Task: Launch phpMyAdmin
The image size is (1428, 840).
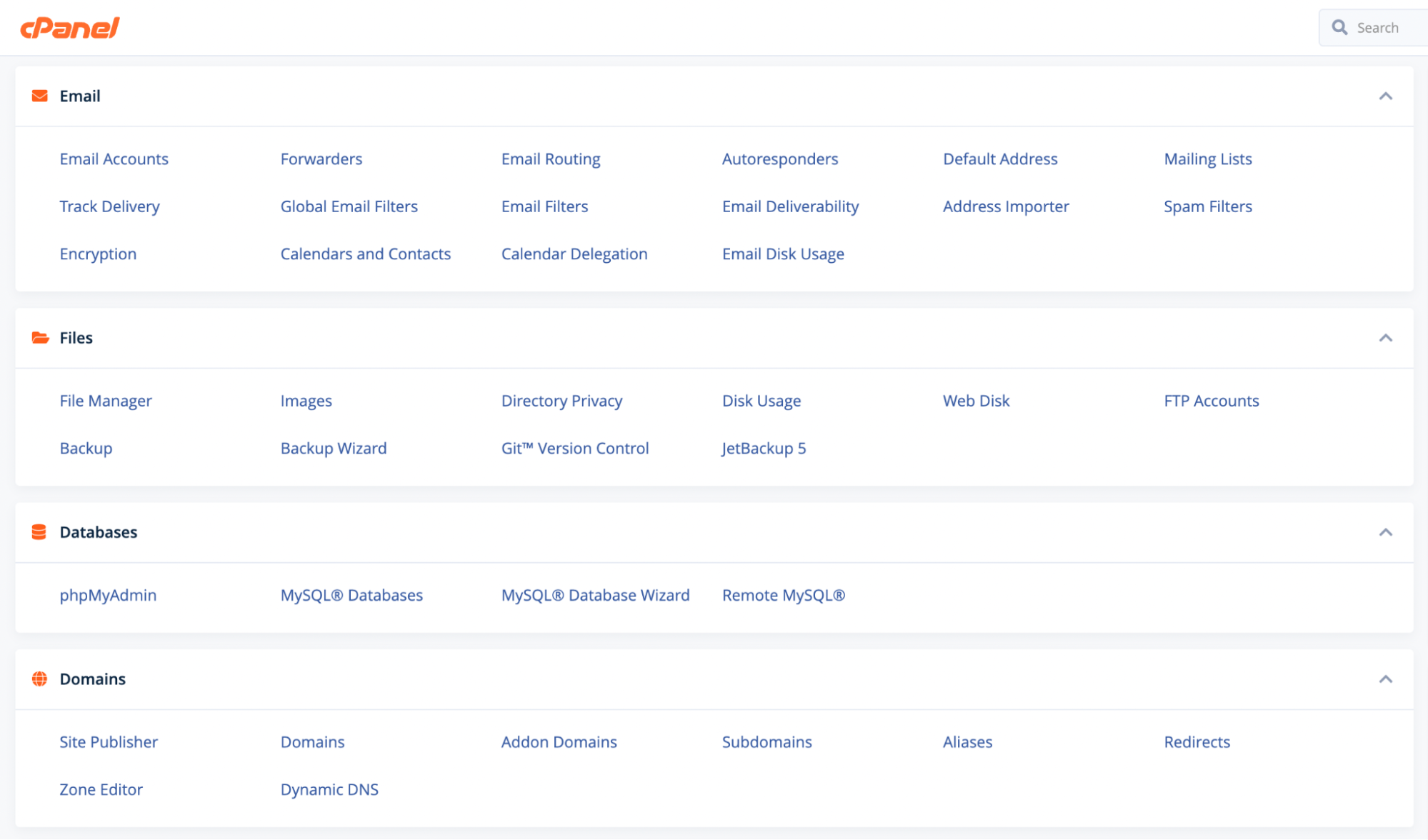Action: (108, 595)
